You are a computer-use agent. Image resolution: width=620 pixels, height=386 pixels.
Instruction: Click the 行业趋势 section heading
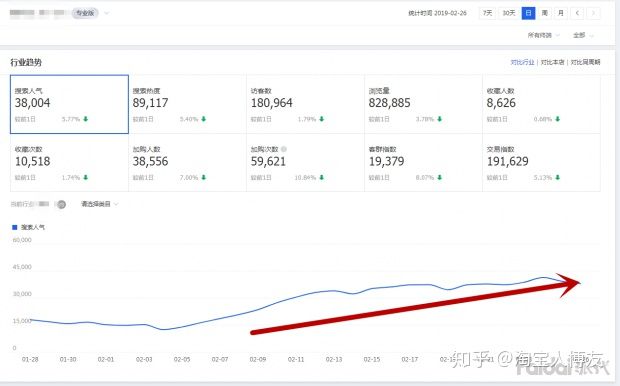click(26, 62)
